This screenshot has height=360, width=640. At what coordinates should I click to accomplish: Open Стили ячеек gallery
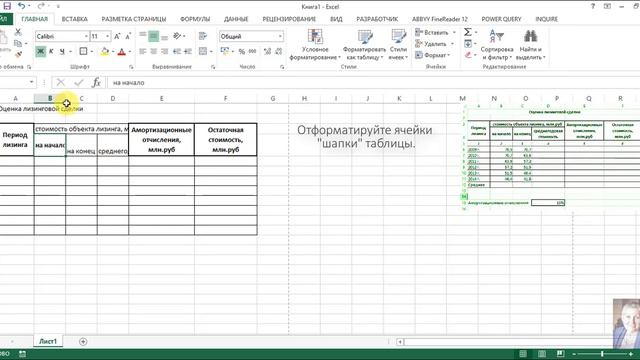click(x=398, y=45)
